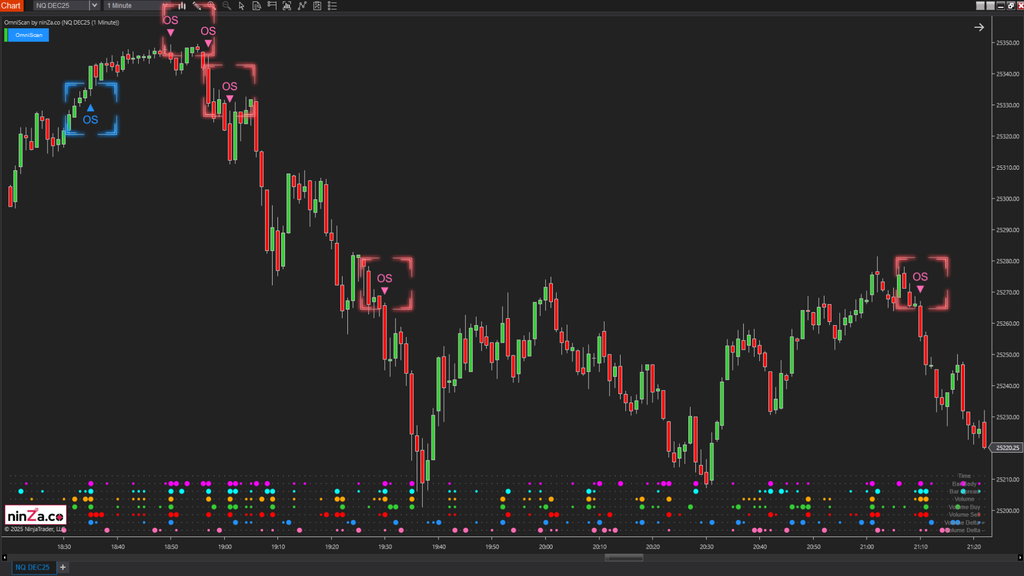Viewport: 1024px width, 576px height.
Task: Click the alerts flag icon
Action: pos(272,5)
